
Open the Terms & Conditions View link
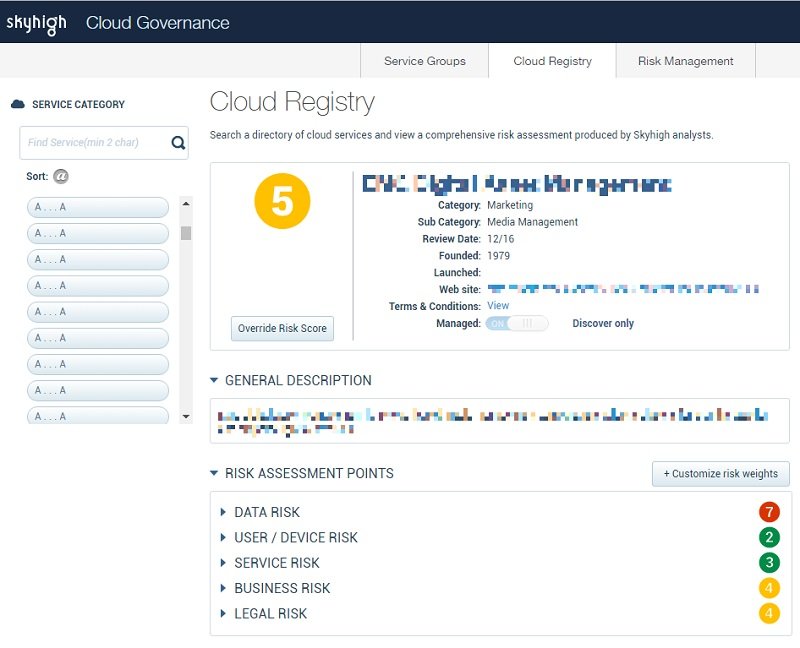[x=498, y=306]
